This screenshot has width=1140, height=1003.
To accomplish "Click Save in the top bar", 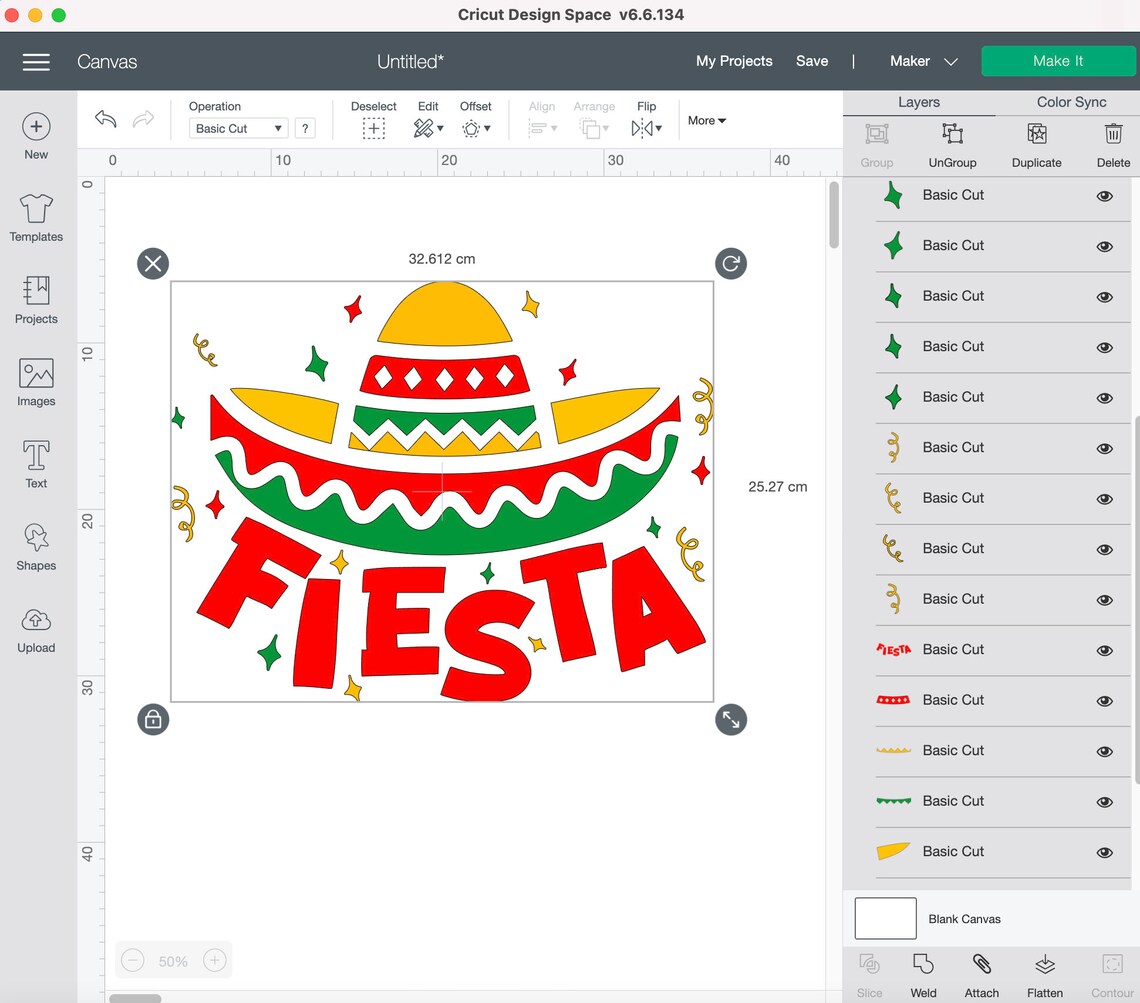I will pos(812,61).
